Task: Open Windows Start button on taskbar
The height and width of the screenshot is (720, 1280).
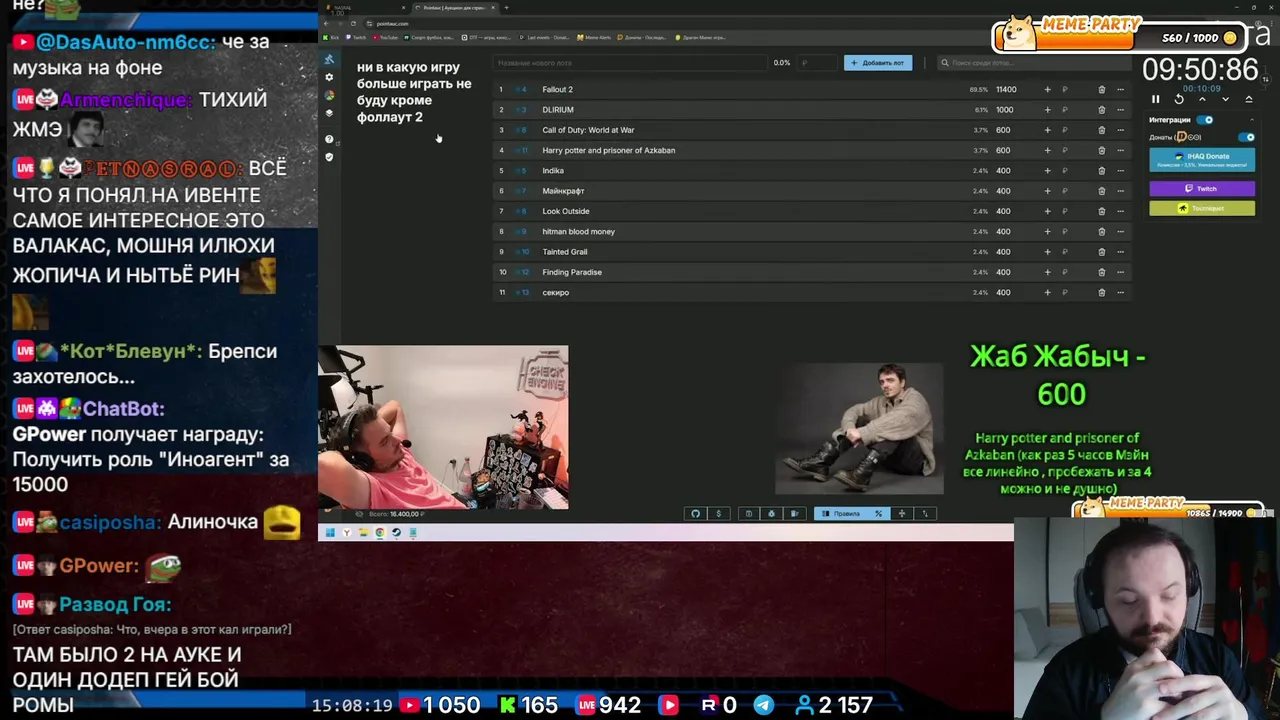Action: click(330, 533)
